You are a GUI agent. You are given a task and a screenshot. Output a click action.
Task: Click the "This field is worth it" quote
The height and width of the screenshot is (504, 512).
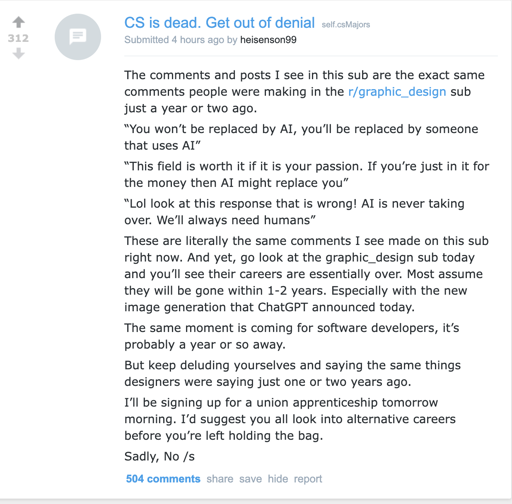pyautogui.click(x=307, y=174)
